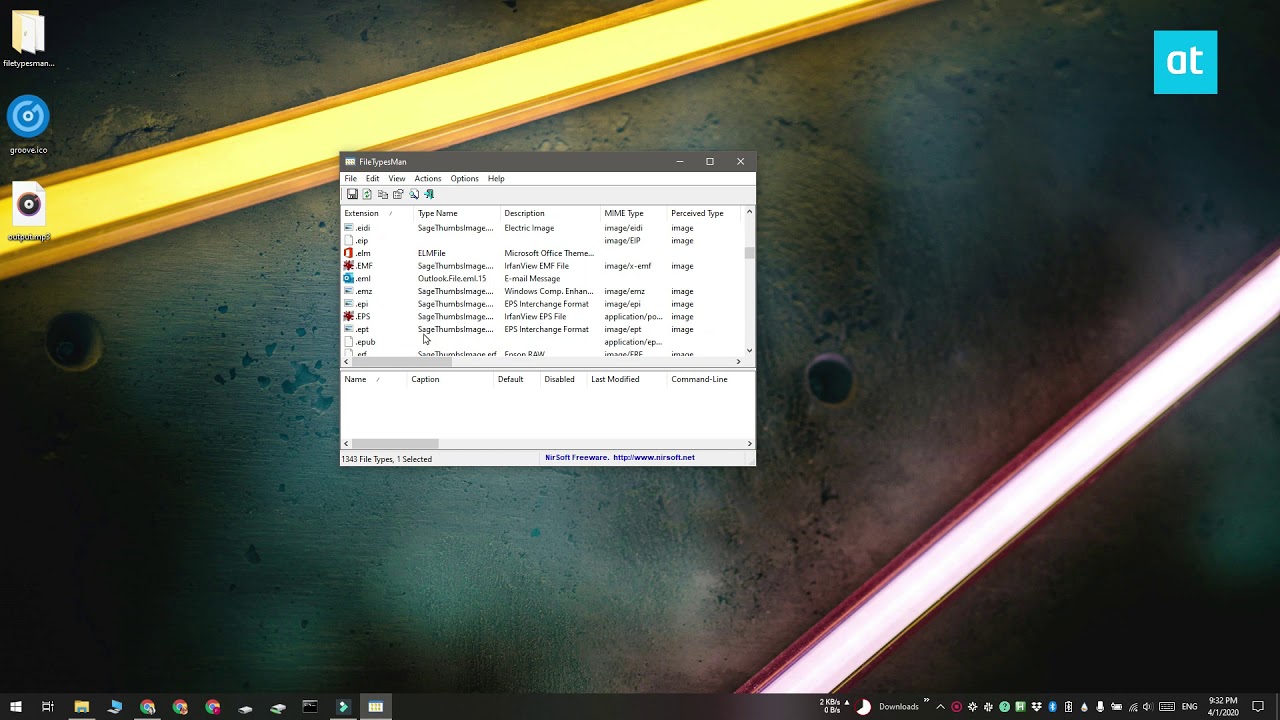The image size is (1280, 720).
Task: Click the Properties toolbar icon
Action: pyautogui.click(x=398, y=194)
